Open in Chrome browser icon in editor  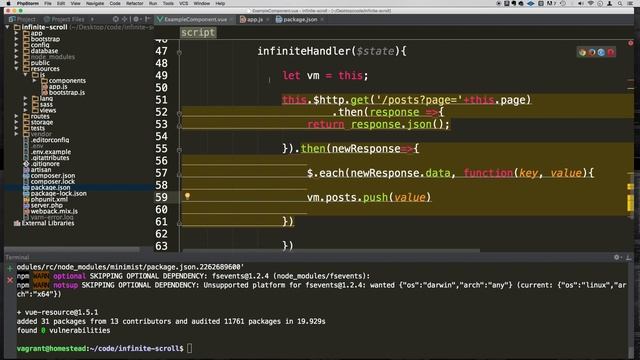582,52
